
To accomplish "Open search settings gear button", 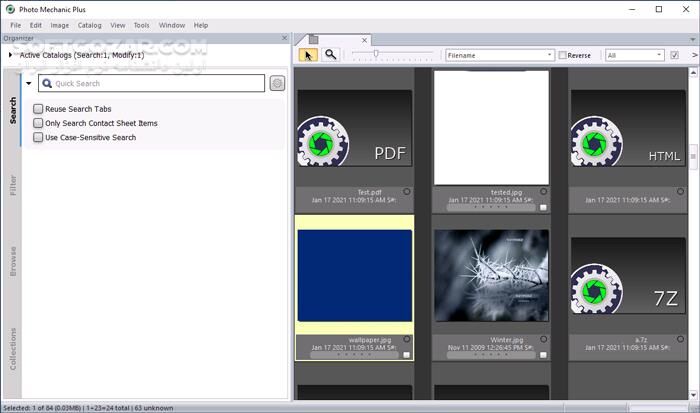I will [277, 84].
